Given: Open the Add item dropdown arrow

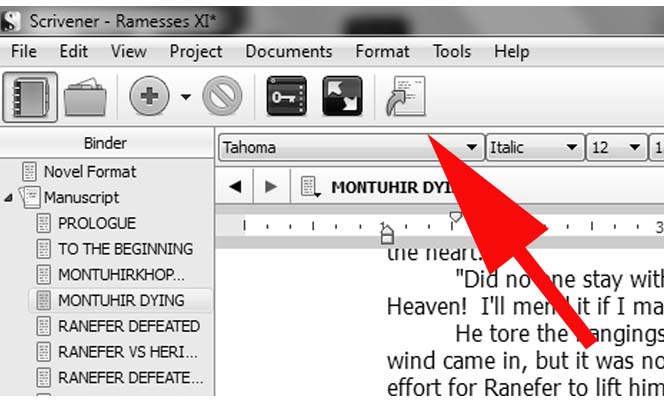Looking at the screenshot, I should (185, 98).
